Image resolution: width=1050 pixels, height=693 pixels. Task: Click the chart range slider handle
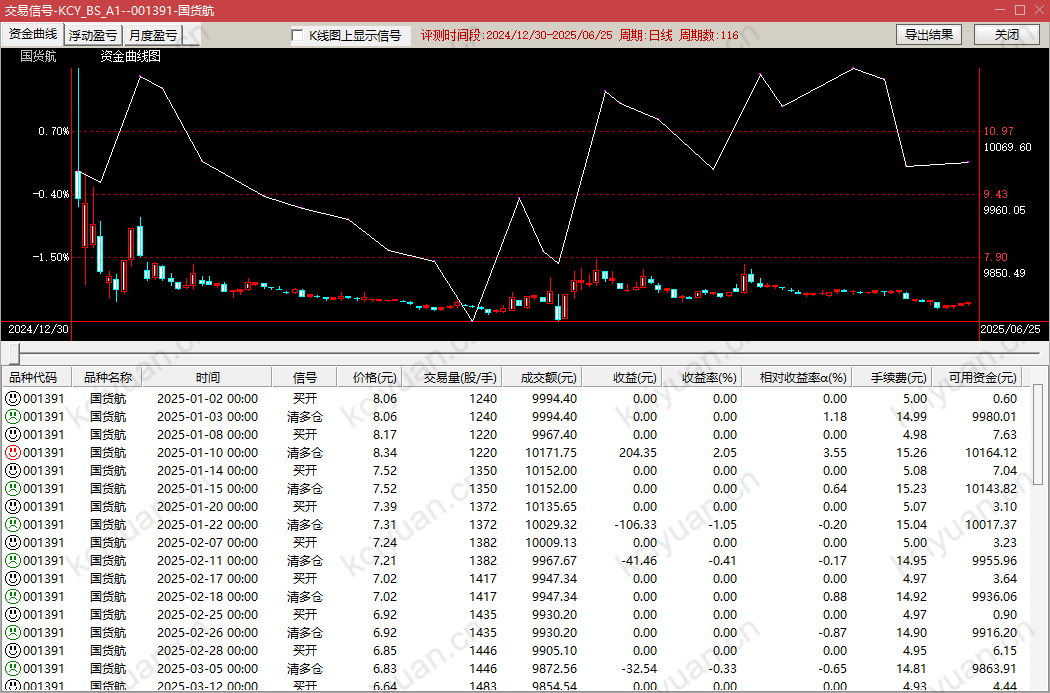(14, 354)
